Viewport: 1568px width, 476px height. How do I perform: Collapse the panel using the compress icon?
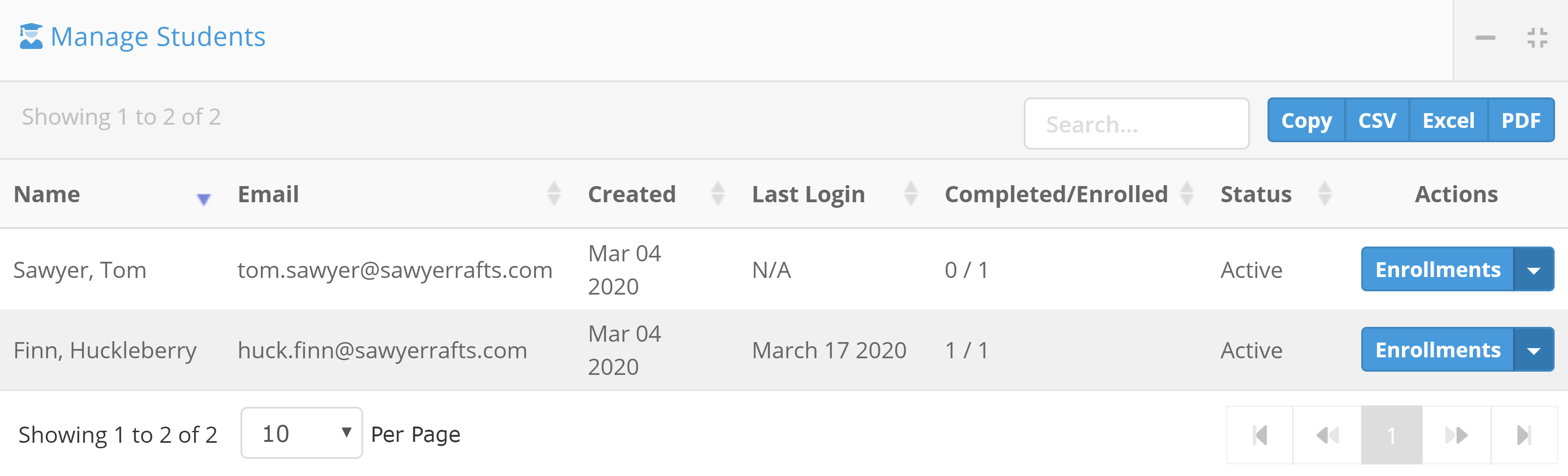point(1537,38)
